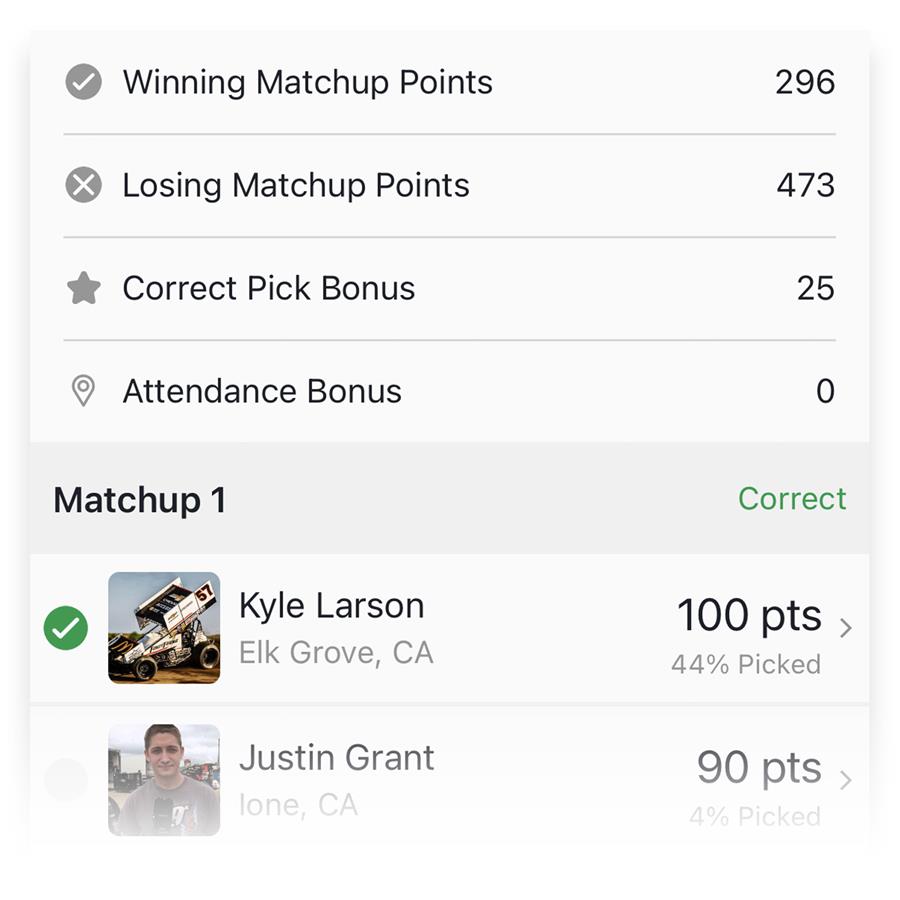This screenshot has width=900, height=900.
Task: Open Kyle Larson's sprint car thumbnail
Action: tap(164, 628)
